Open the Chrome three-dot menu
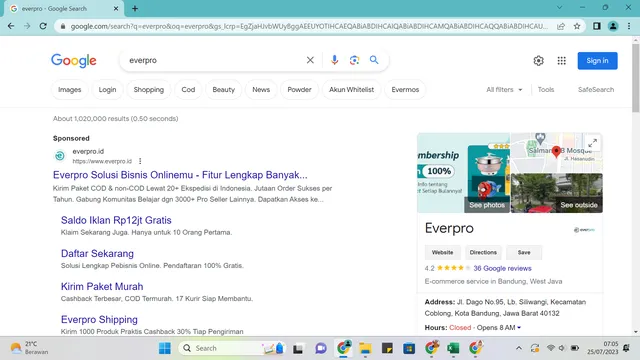640x360 pixels. pos(629,26)
